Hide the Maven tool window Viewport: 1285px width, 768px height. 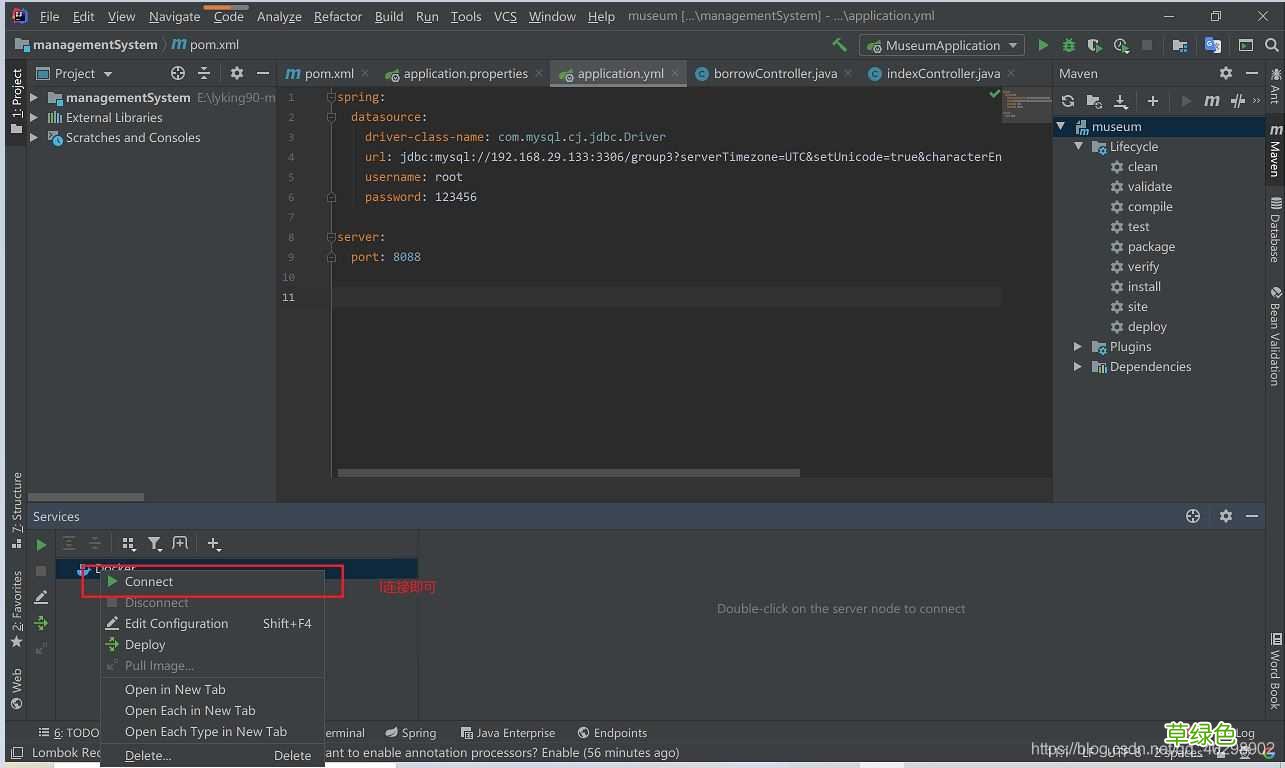click(x=1252, y=73)
